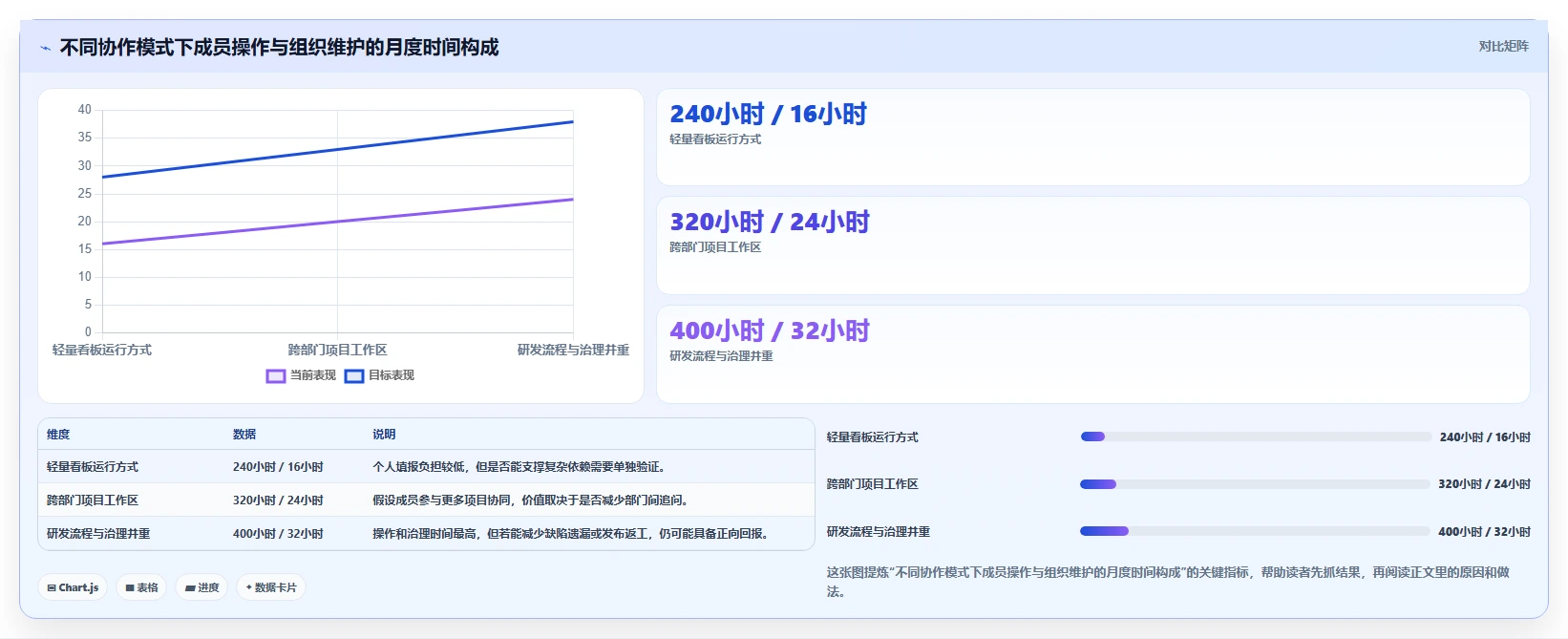Viewport: 1568px width, 639px height.
Task: Click progress bar for 研发流程与治理并重
Action: pyautogui.click(x=1256, y=531)
